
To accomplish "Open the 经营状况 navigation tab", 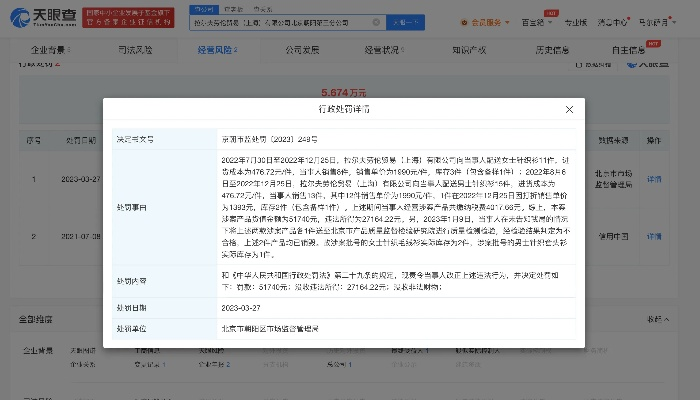I will click(x=384, y=50).
